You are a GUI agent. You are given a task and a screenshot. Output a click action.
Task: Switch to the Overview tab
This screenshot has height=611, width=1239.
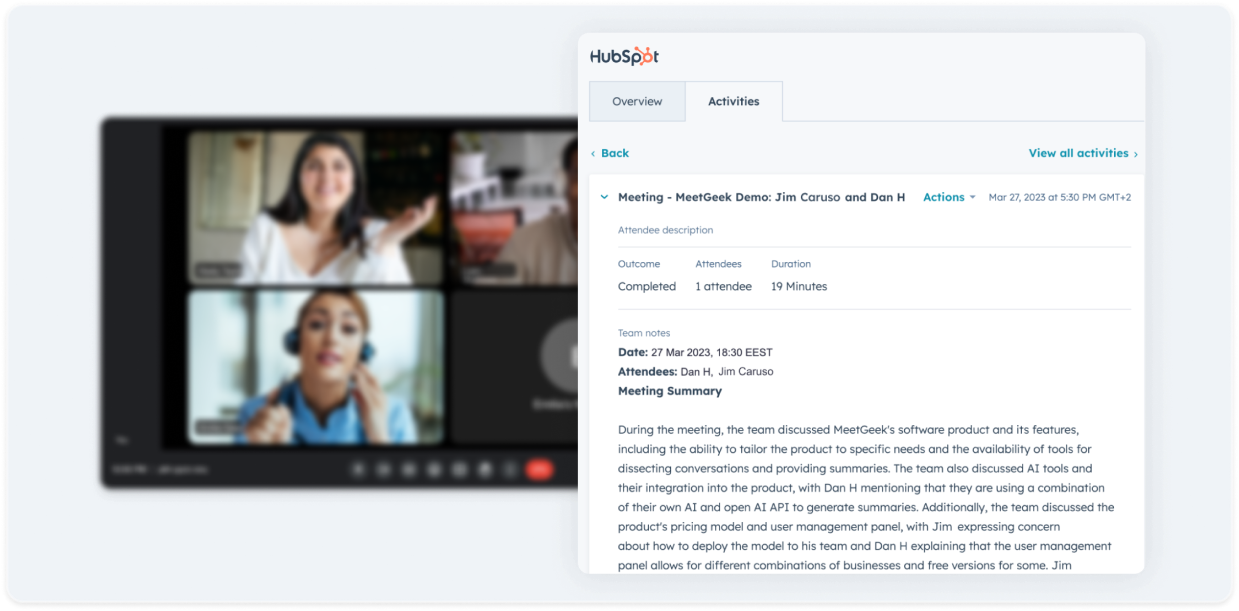pyautogui.click(x=637, y=102)
